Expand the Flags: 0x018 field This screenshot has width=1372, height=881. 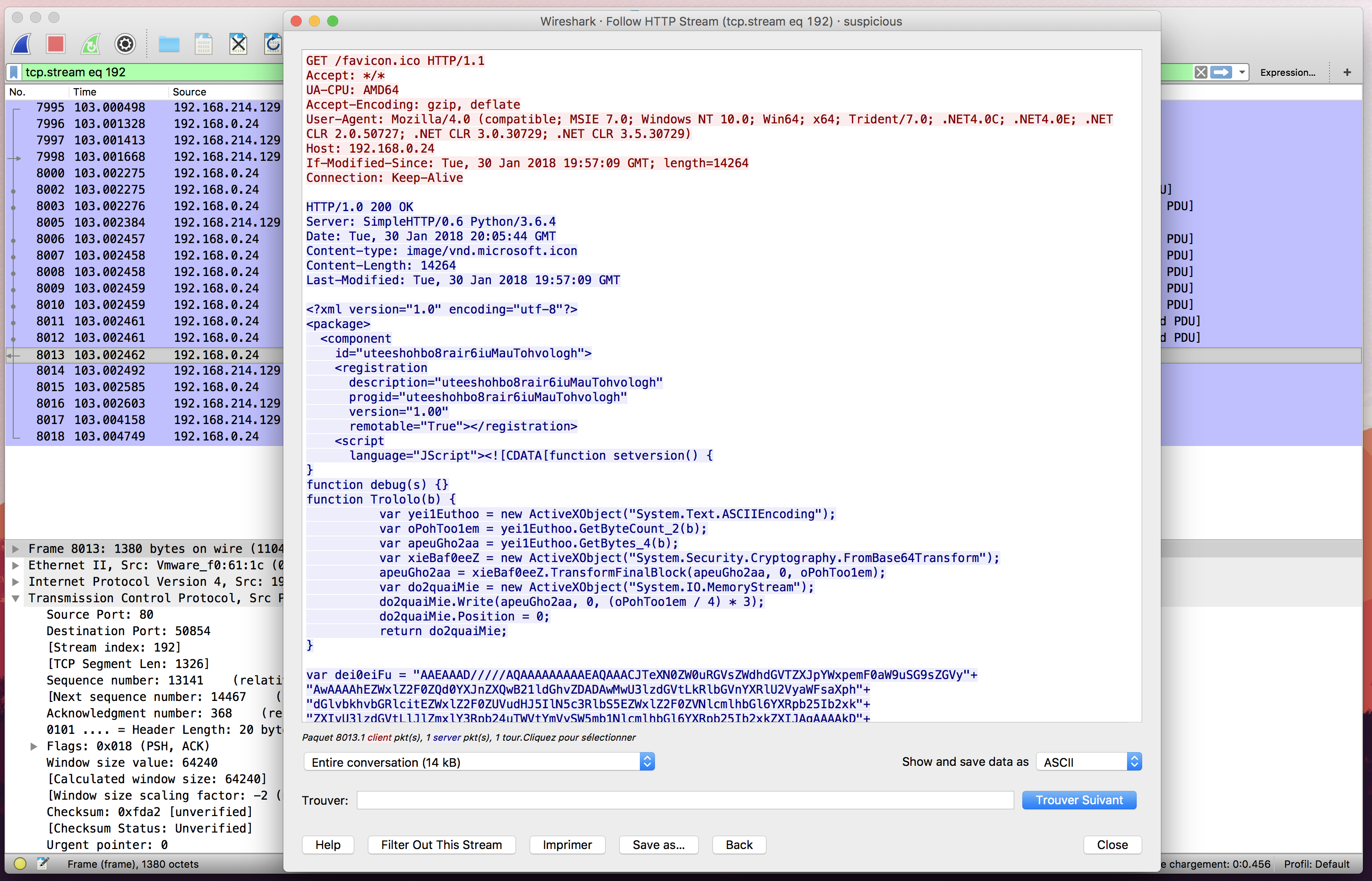coord(33,746)
